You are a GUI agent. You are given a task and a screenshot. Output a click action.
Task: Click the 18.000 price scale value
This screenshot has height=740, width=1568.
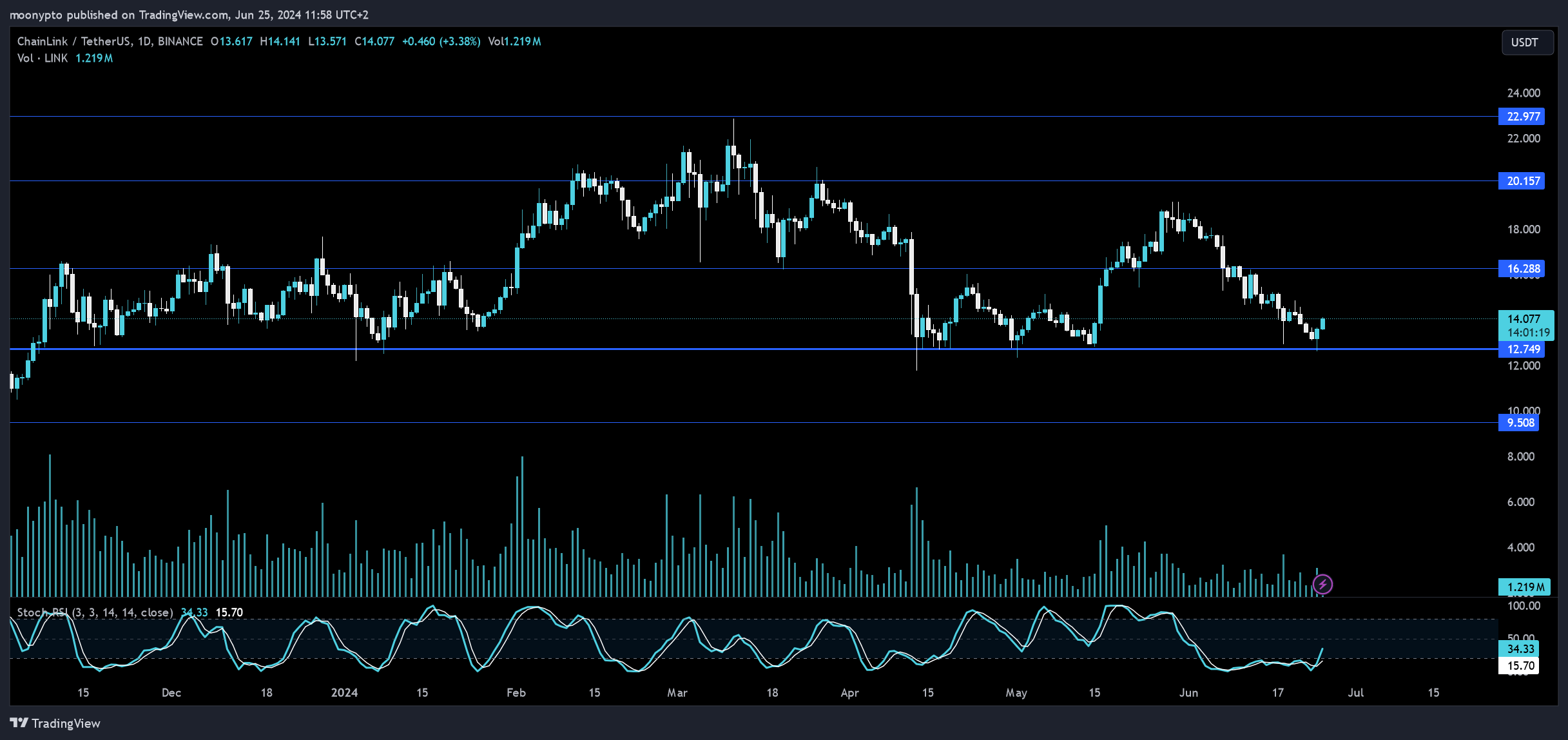1524,229
